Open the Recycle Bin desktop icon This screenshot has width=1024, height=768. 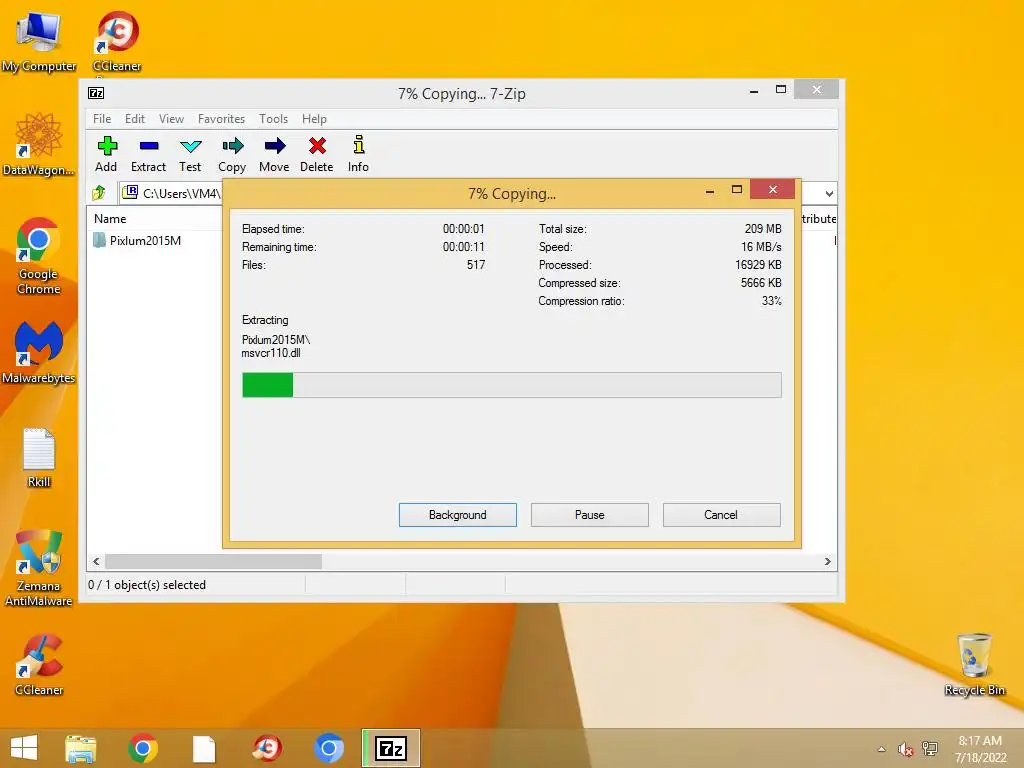pyautogui.click(x=974, y=664)
